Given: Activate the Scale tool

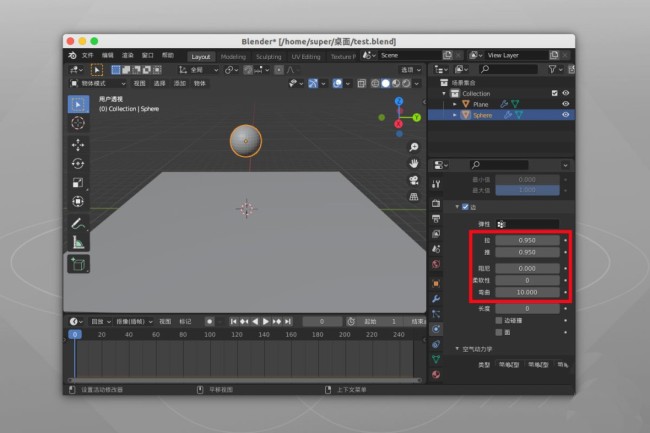Looking at the screenshot, I should point(78,182).
